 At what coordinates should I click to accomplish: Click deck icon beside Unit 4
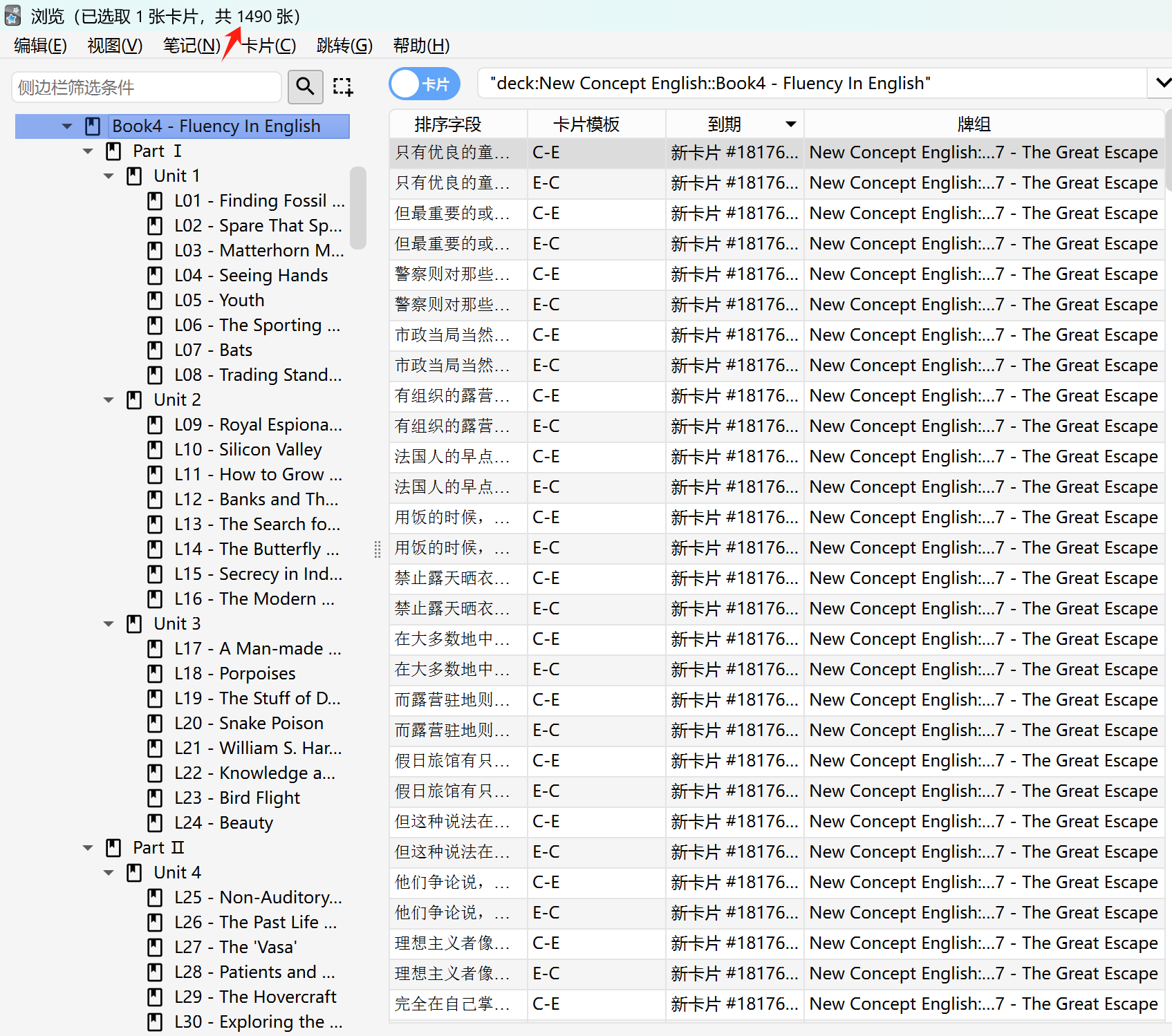pyautogui.click(x=134, y=872)
